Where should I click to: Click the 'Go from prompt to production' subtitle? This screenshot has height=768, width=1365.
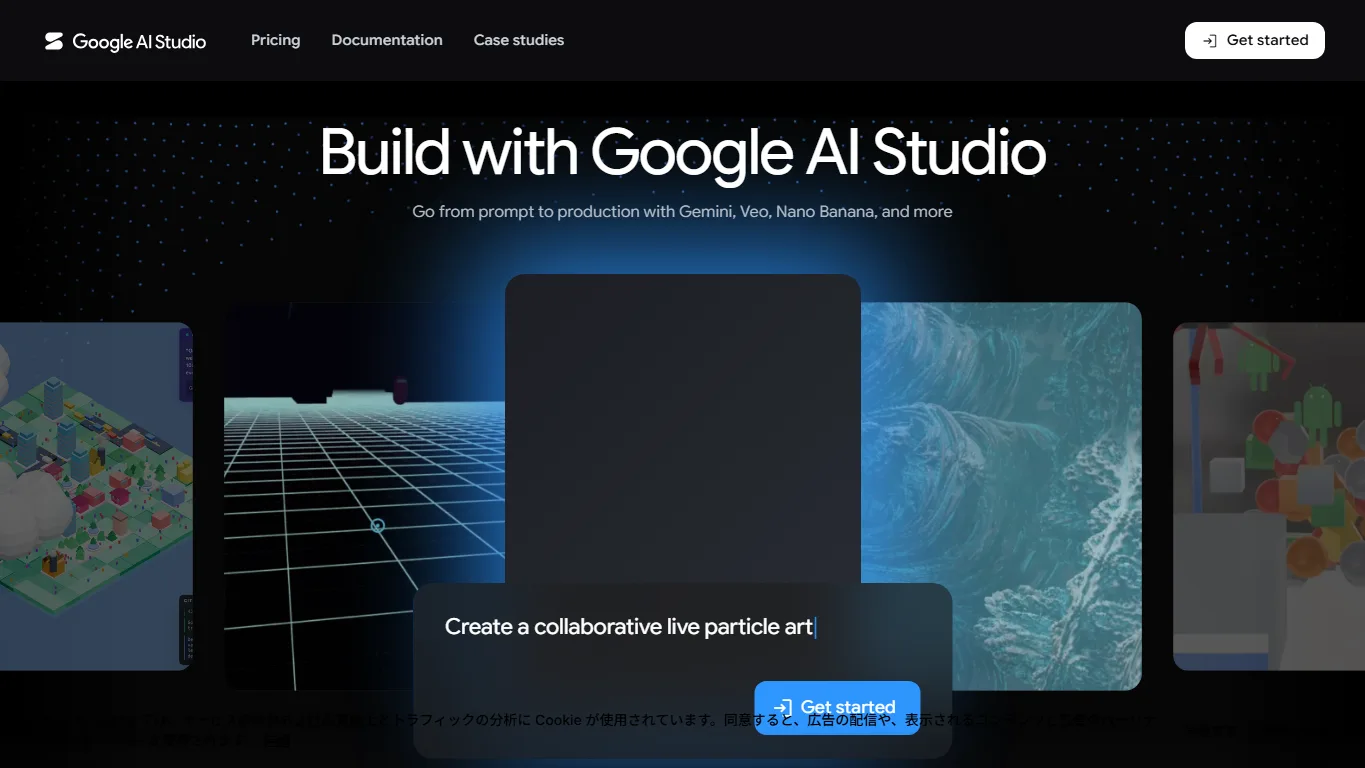coord(682,212)
